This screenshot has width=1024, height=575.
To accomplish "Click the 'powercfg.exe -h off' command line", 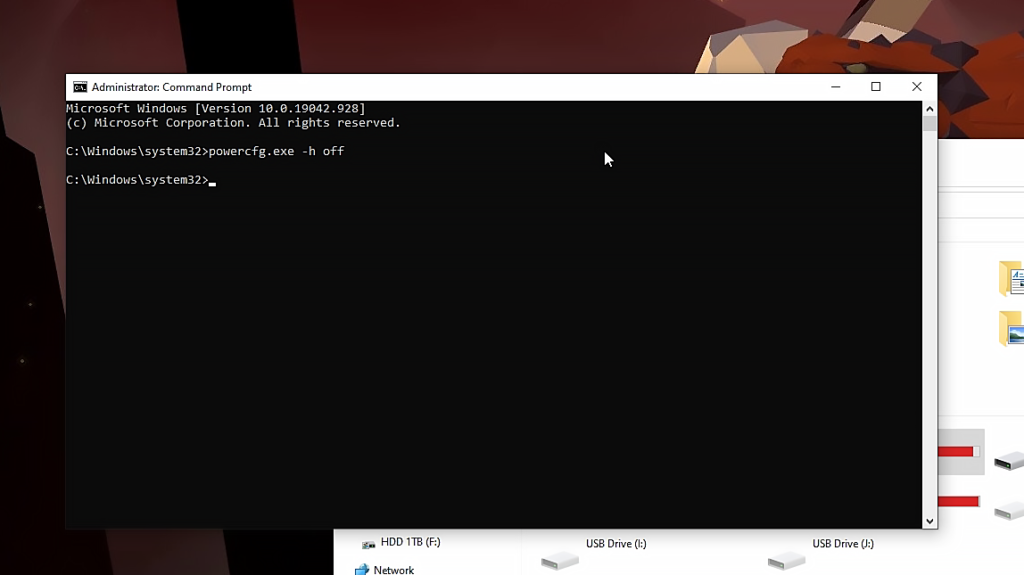I will pos(205,151).
